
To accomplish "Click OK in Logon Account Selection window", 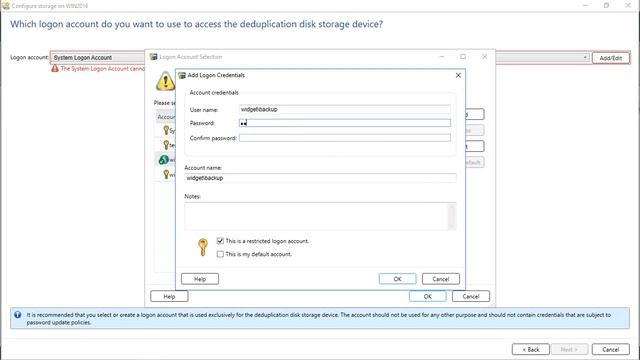I will (x=427, y=296).
